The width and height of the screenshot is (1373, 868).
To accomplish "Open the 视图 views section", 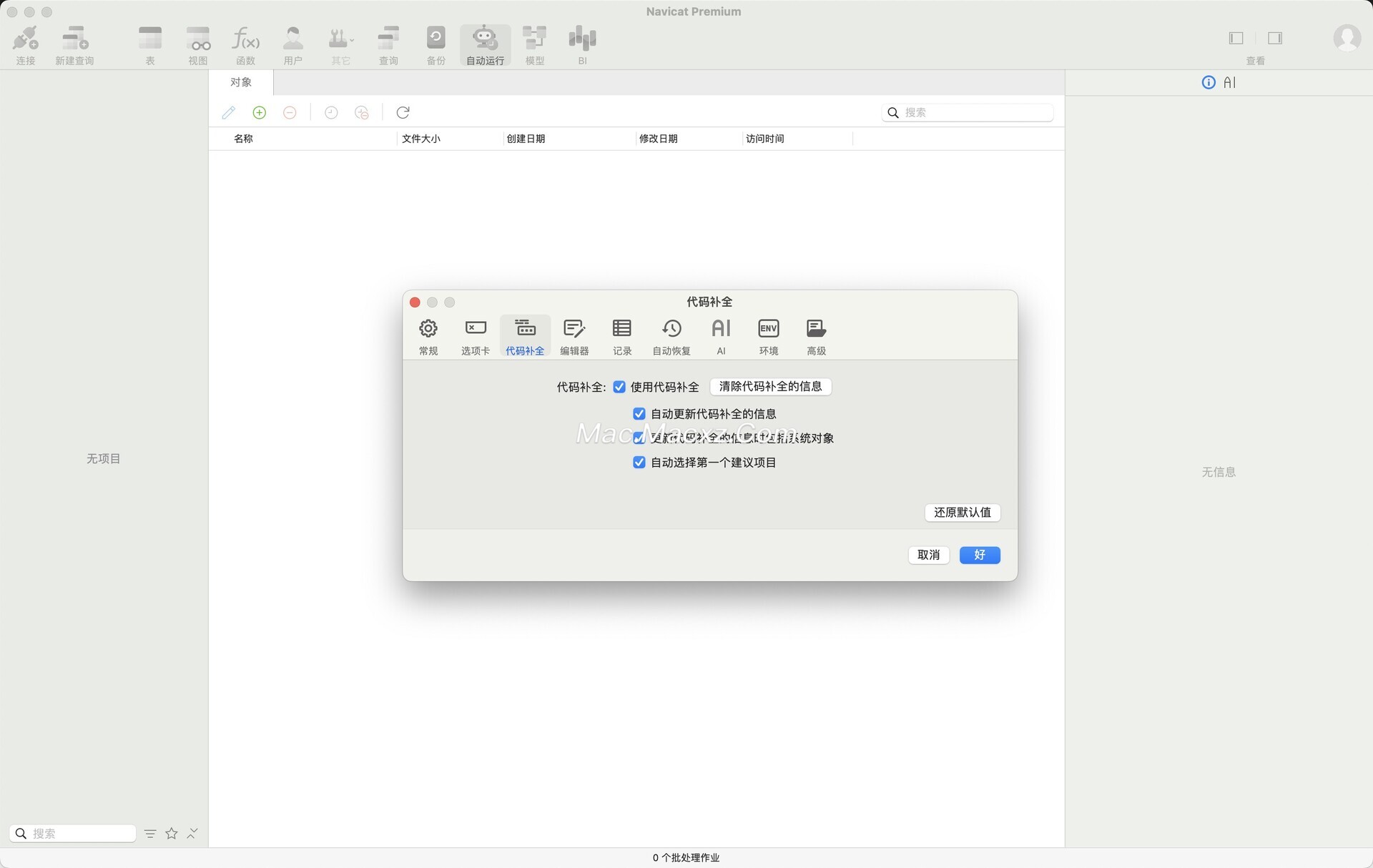I will (x=198, y=45).
